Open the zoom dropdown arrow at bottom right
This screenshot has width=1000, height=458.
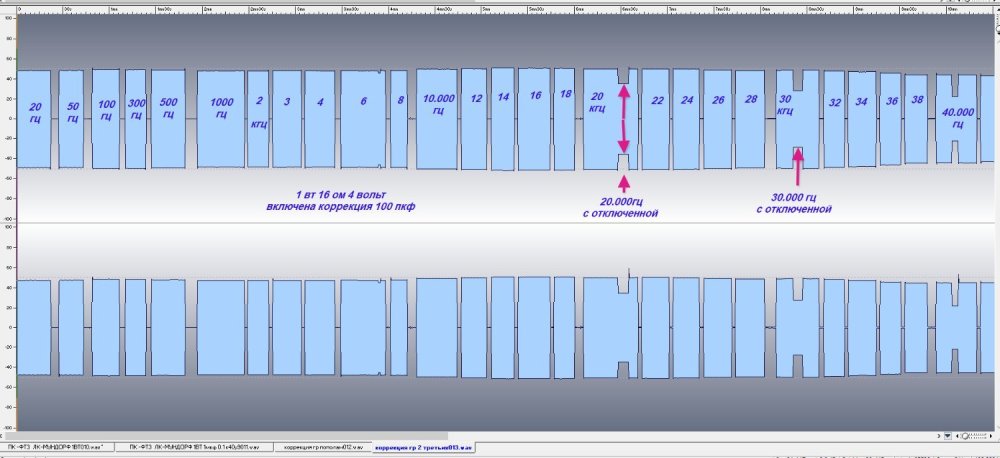pos(947,436)
